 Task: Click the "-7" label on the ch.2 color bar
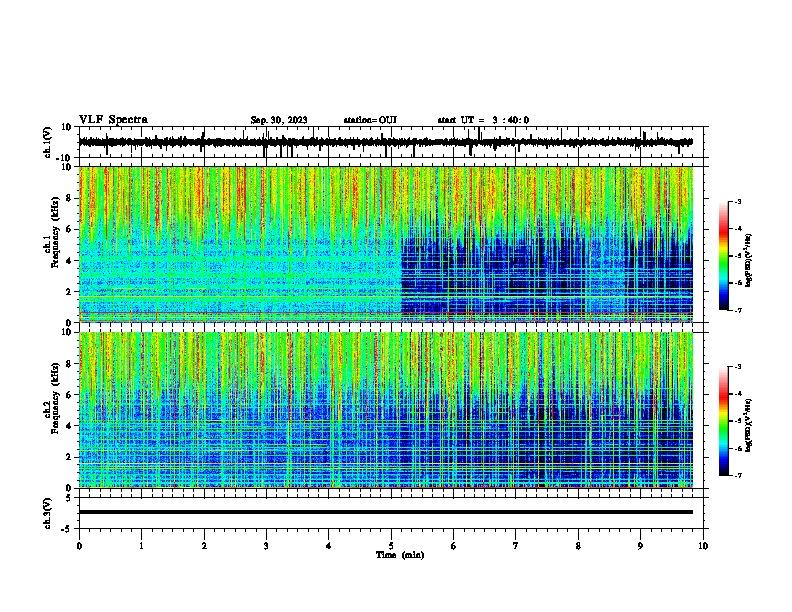point(738,475)
